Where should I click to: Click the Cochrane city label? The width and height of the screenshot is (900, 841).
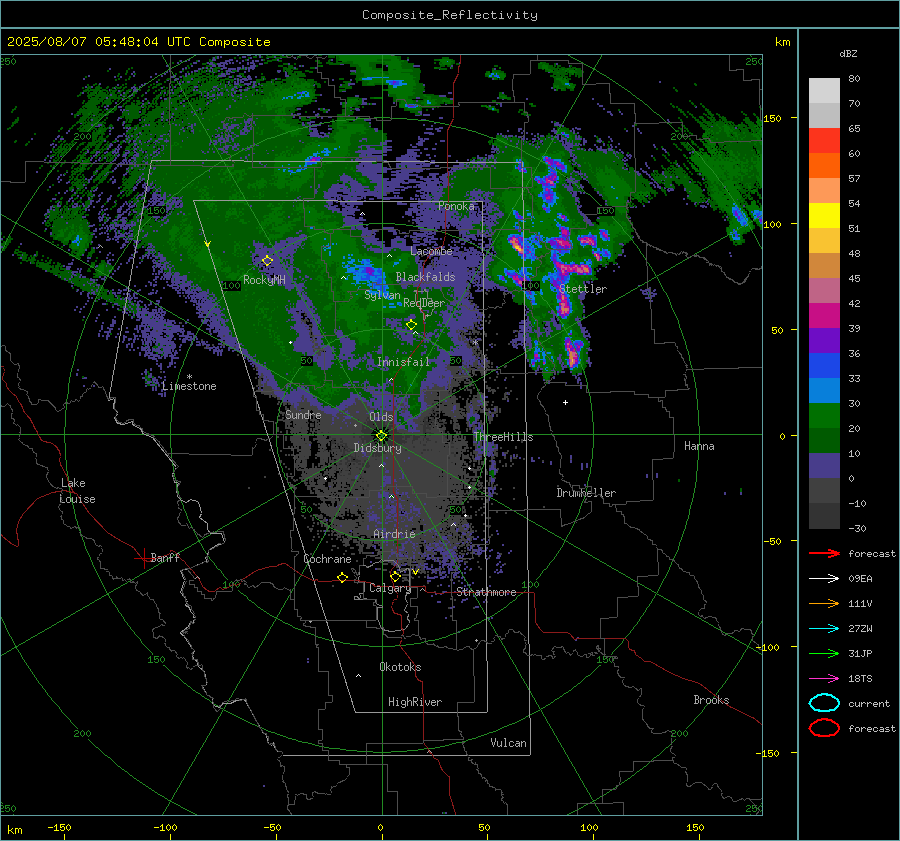click(327, 559)
